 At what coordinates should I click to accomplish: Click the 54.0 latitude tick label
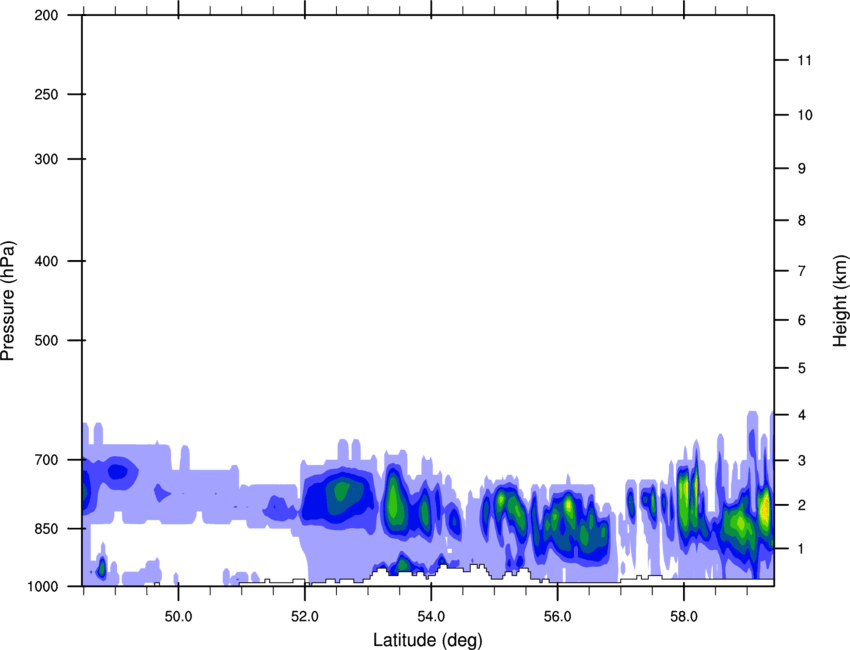431,617
